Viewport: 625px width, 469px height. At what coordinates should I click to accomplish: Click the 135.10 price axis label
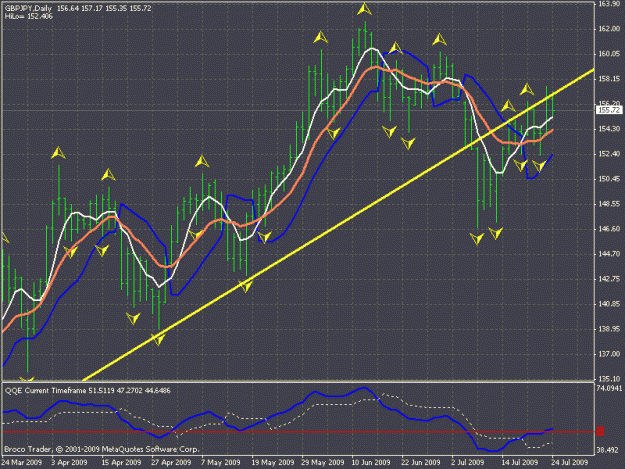pos(609,379)
